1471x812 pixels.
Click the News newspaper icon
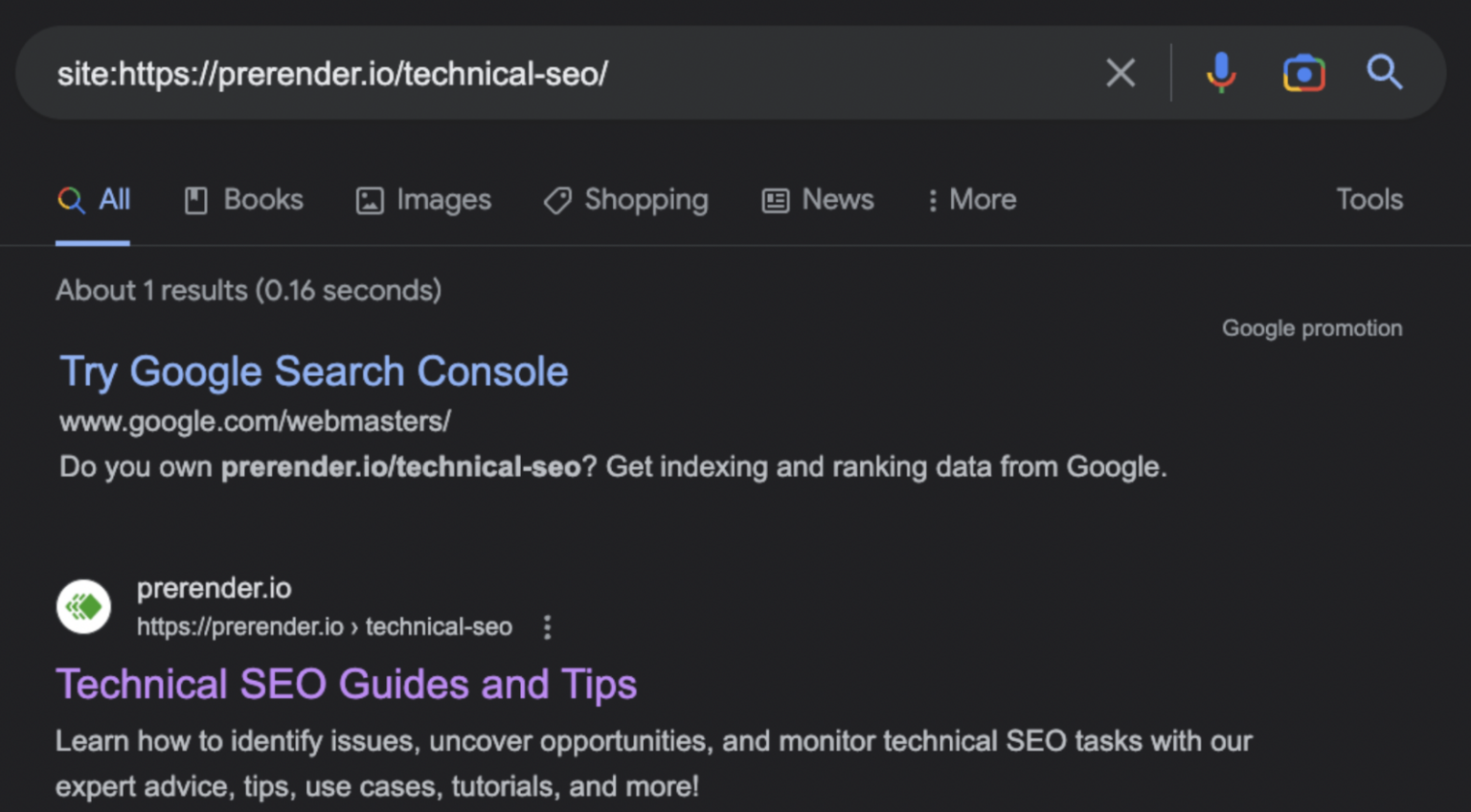(x=774, y=200)
